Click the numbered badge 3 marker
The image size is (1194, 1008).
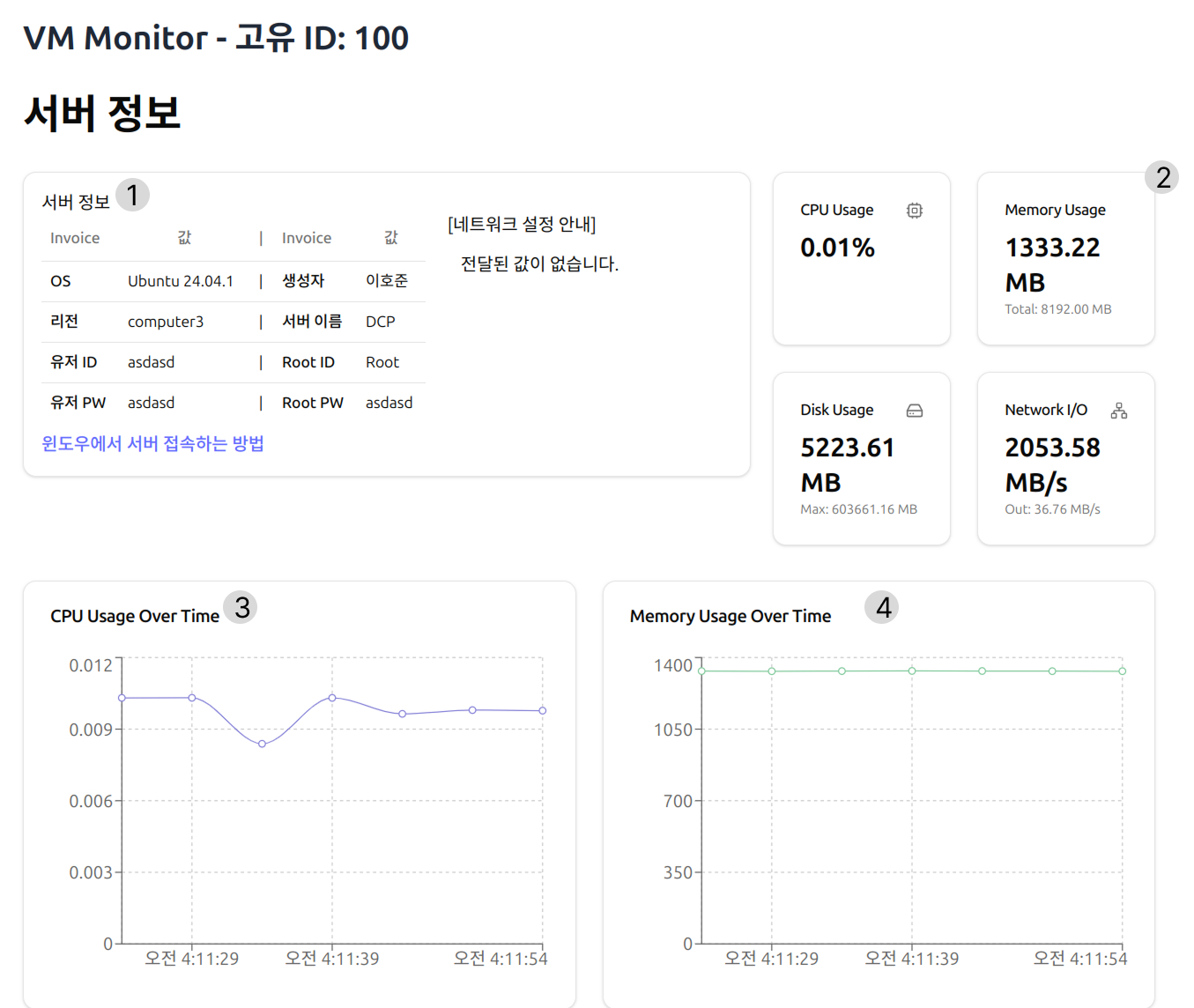241,607
